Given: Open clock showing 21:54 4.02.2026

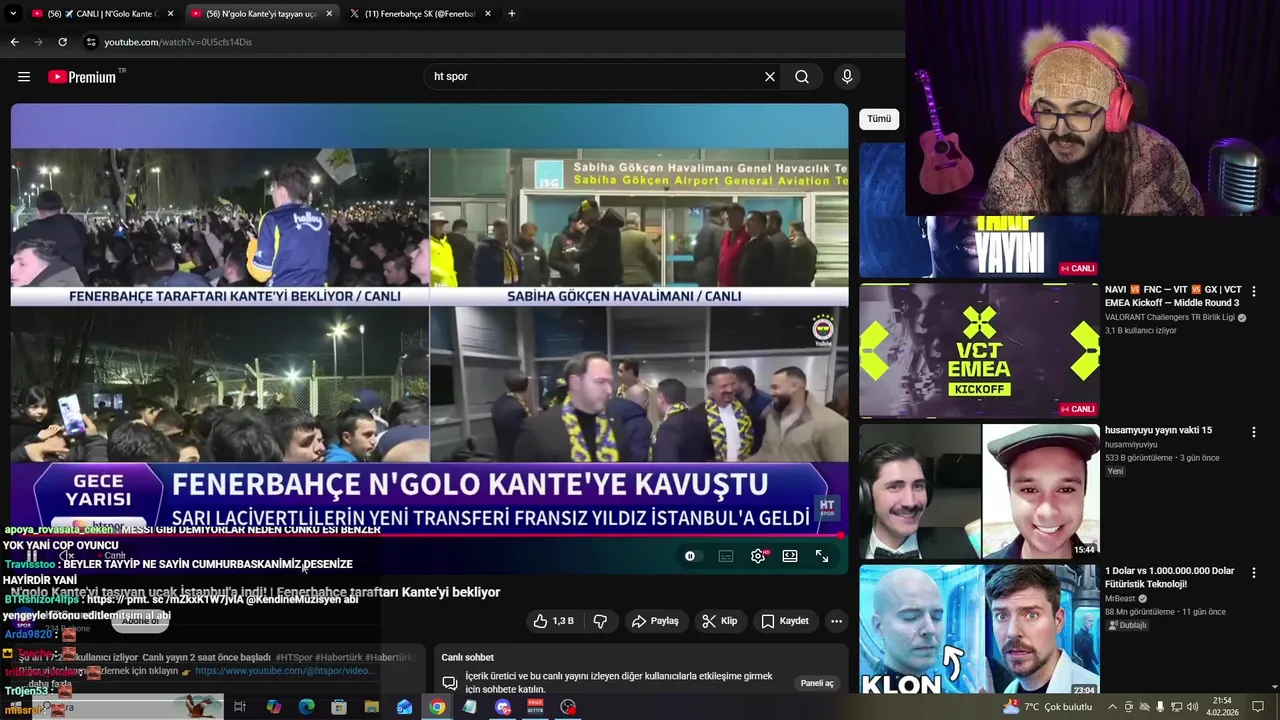Looking at the screenshot, I should (1221, 707).
